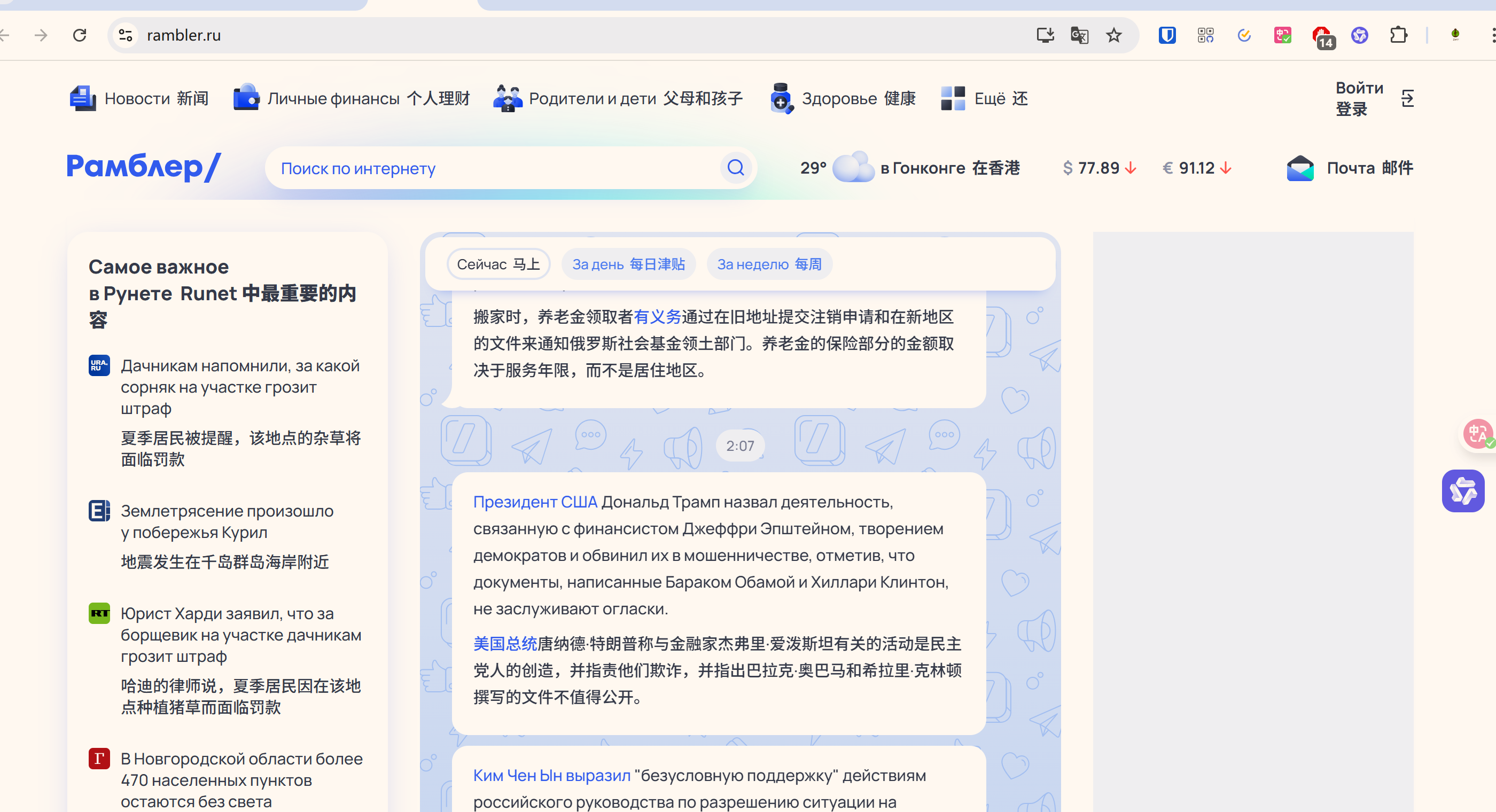Switch to the За неделю tab
The image size is (1496, 812).
[769, 264]
